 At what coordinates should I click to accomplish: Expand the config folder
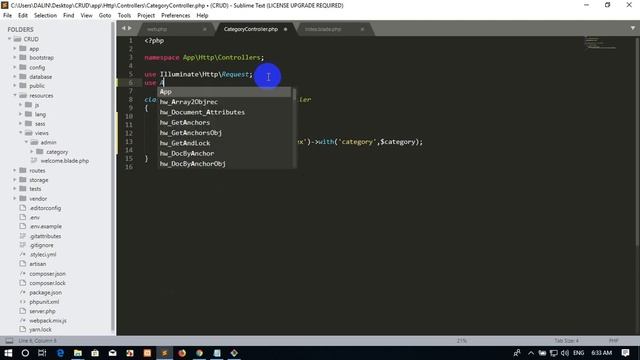[x=15, y=67]
